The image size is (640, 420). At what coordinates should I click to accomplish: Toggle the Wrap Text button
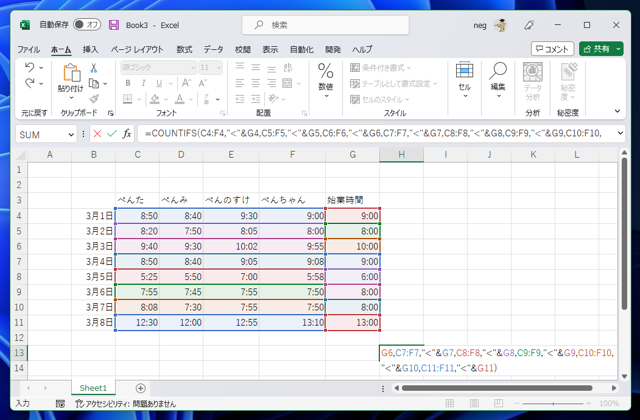pos(288,68)
